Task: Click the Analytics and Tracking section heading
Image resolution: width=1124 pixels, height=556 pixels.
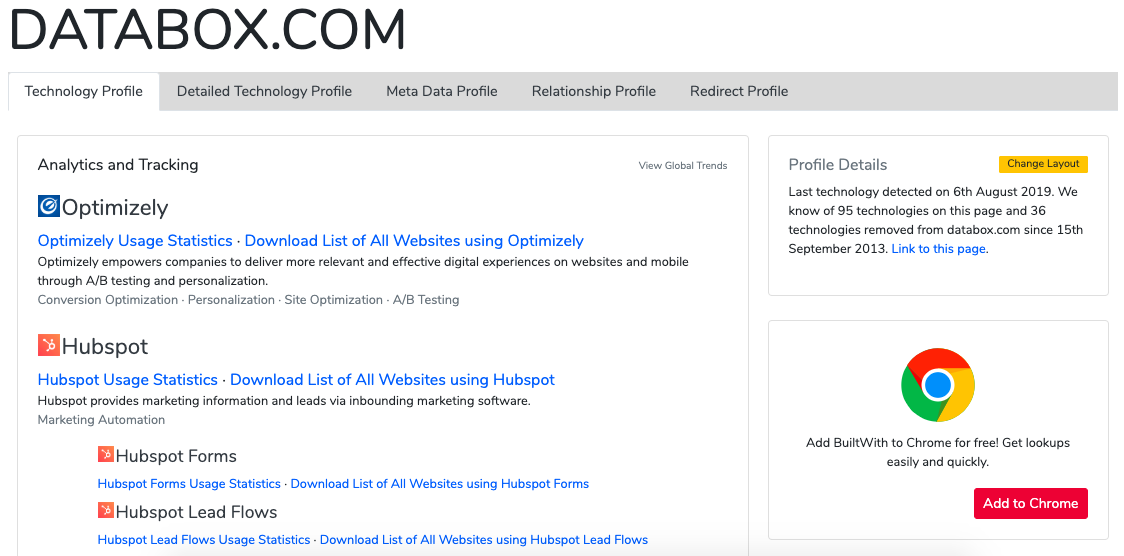Action: pos(118,165)
